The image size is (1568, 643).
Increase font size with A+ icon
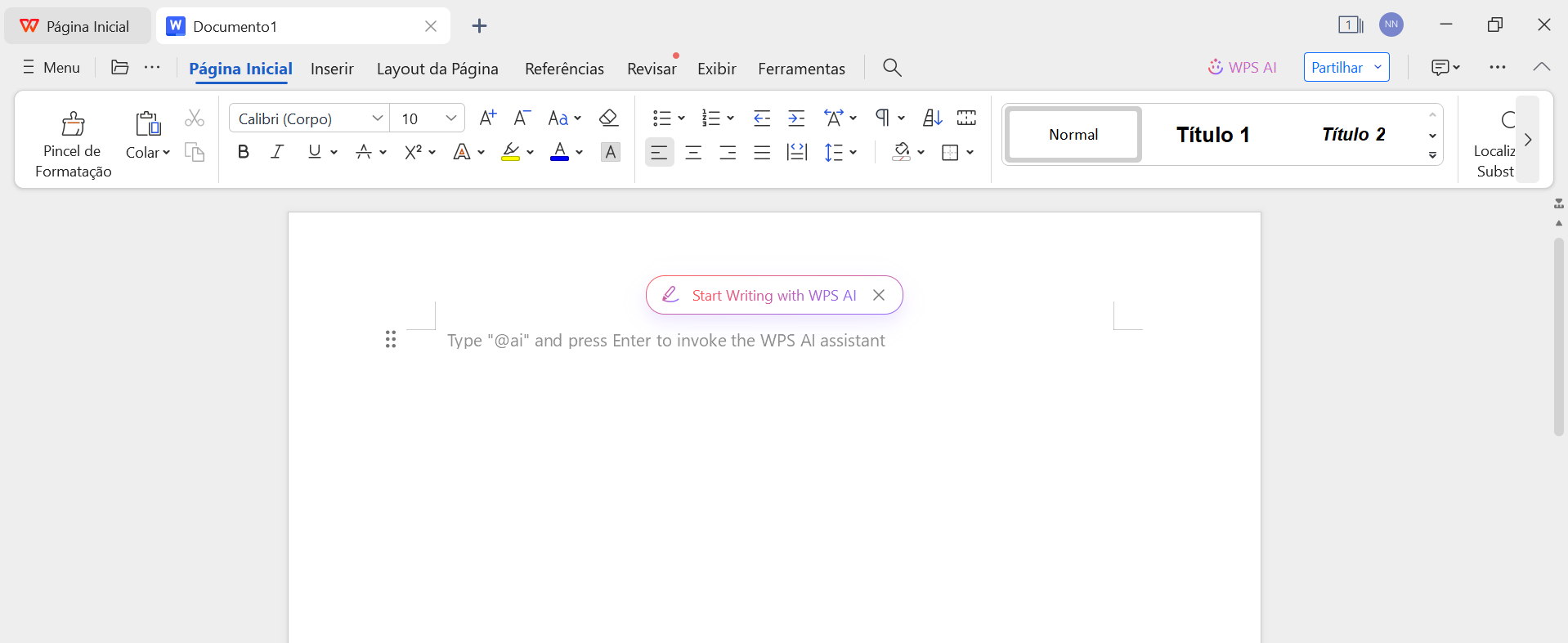[488, 118]
